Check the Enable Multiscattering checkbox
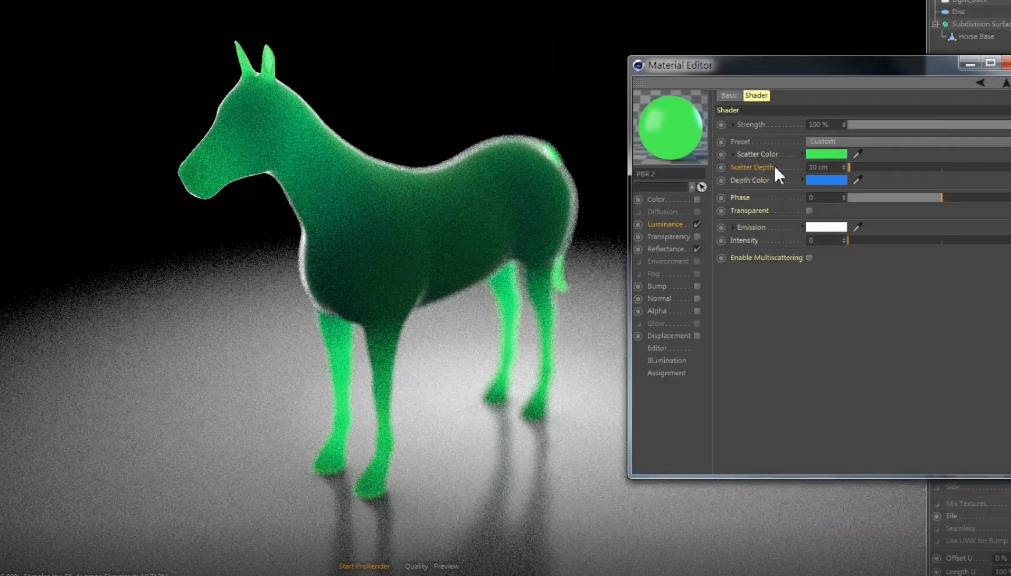Viewport: 1011px width, 576px height. [809, 257]
